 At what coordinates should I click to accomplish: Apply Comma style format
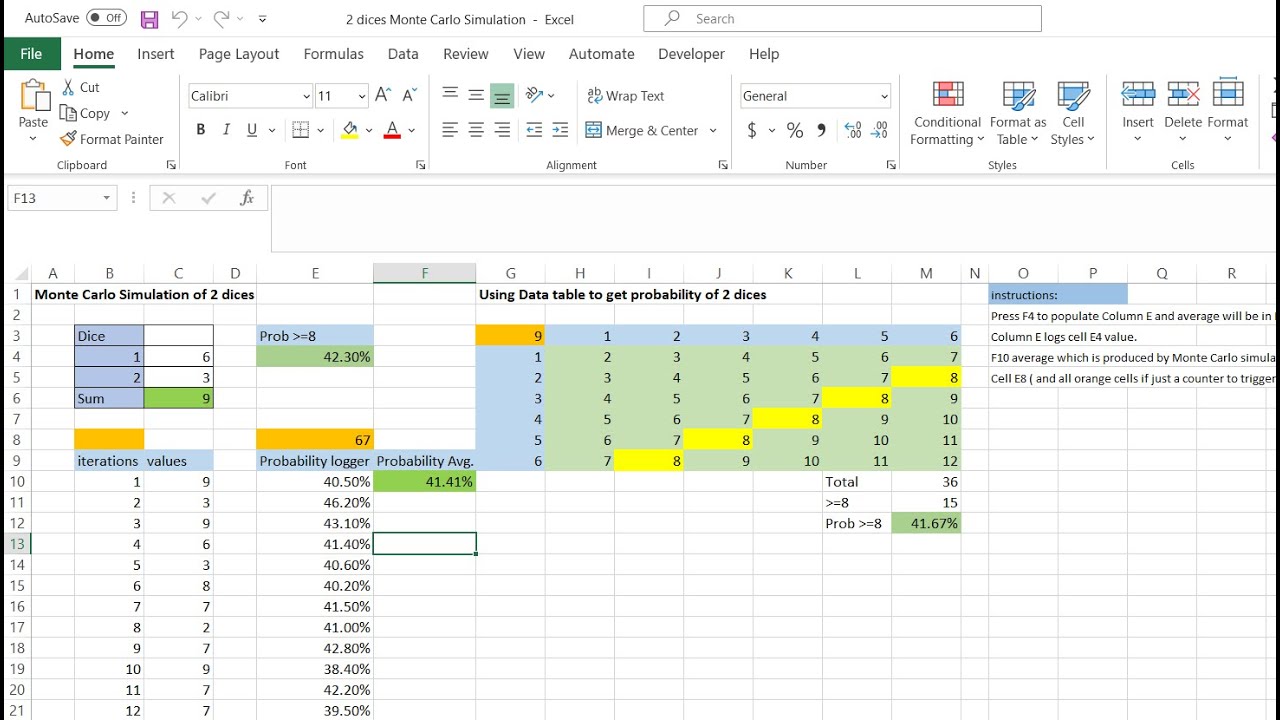coord(821,130)
